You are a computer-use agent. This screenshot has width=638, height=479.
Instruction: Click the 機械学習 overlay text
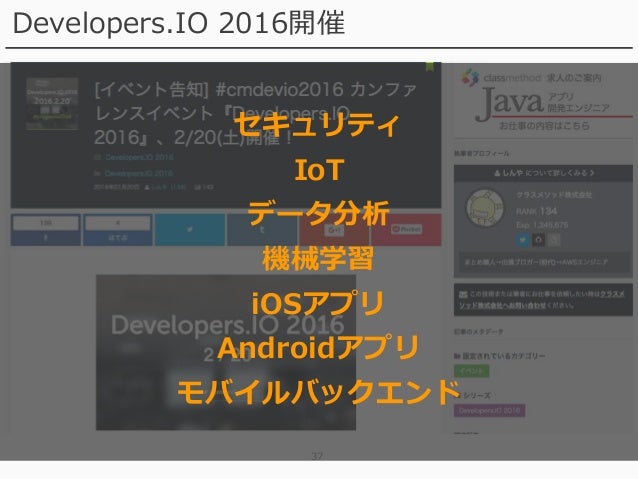pyautogui.click(x=318, y=258)
